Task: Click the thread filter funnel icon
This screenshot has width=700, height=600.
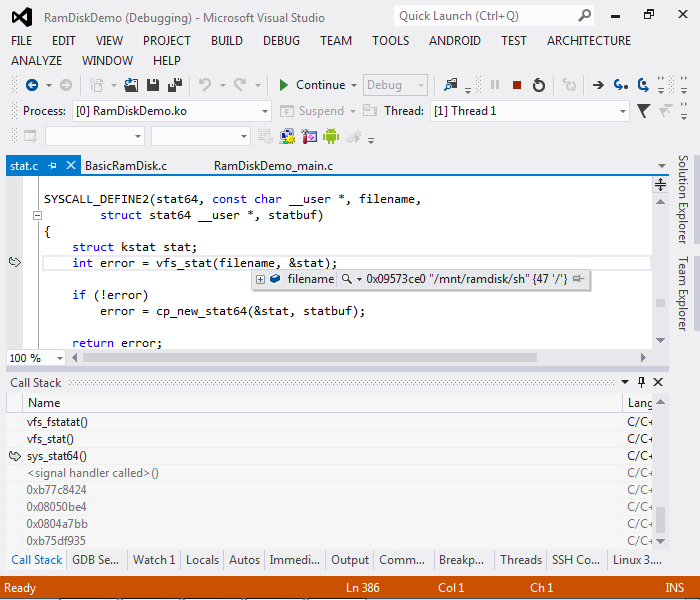Action: click(x=643, y=111)
